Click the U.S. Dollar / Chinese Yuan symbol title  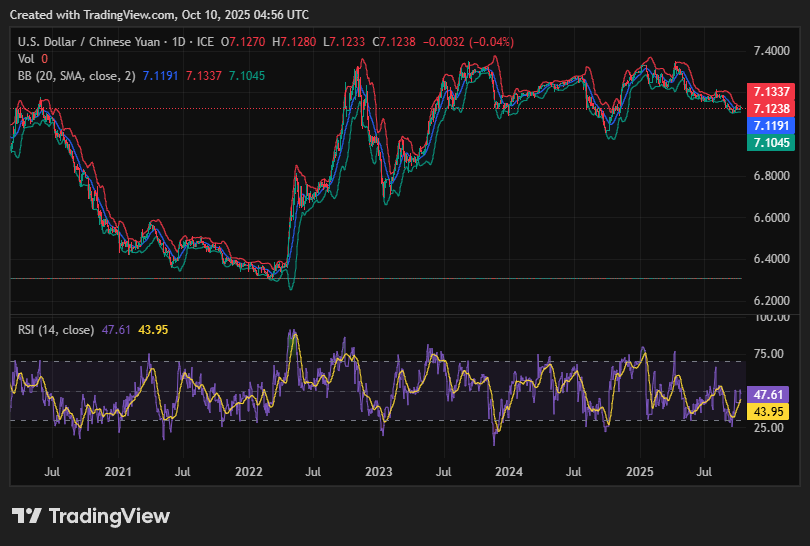(94, 41)
